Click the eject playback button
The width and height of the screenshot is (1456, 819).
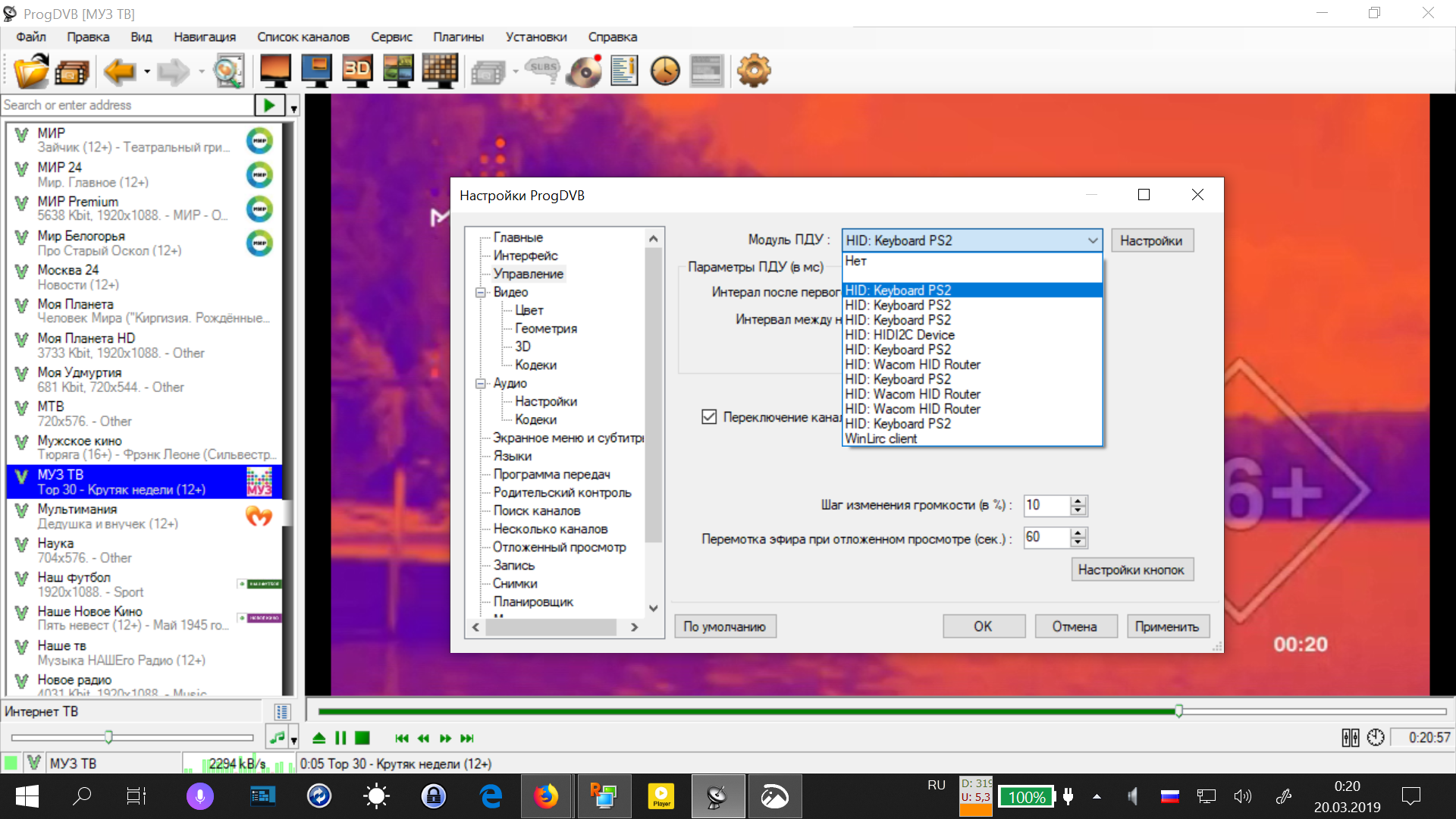(x=319, y=738)
